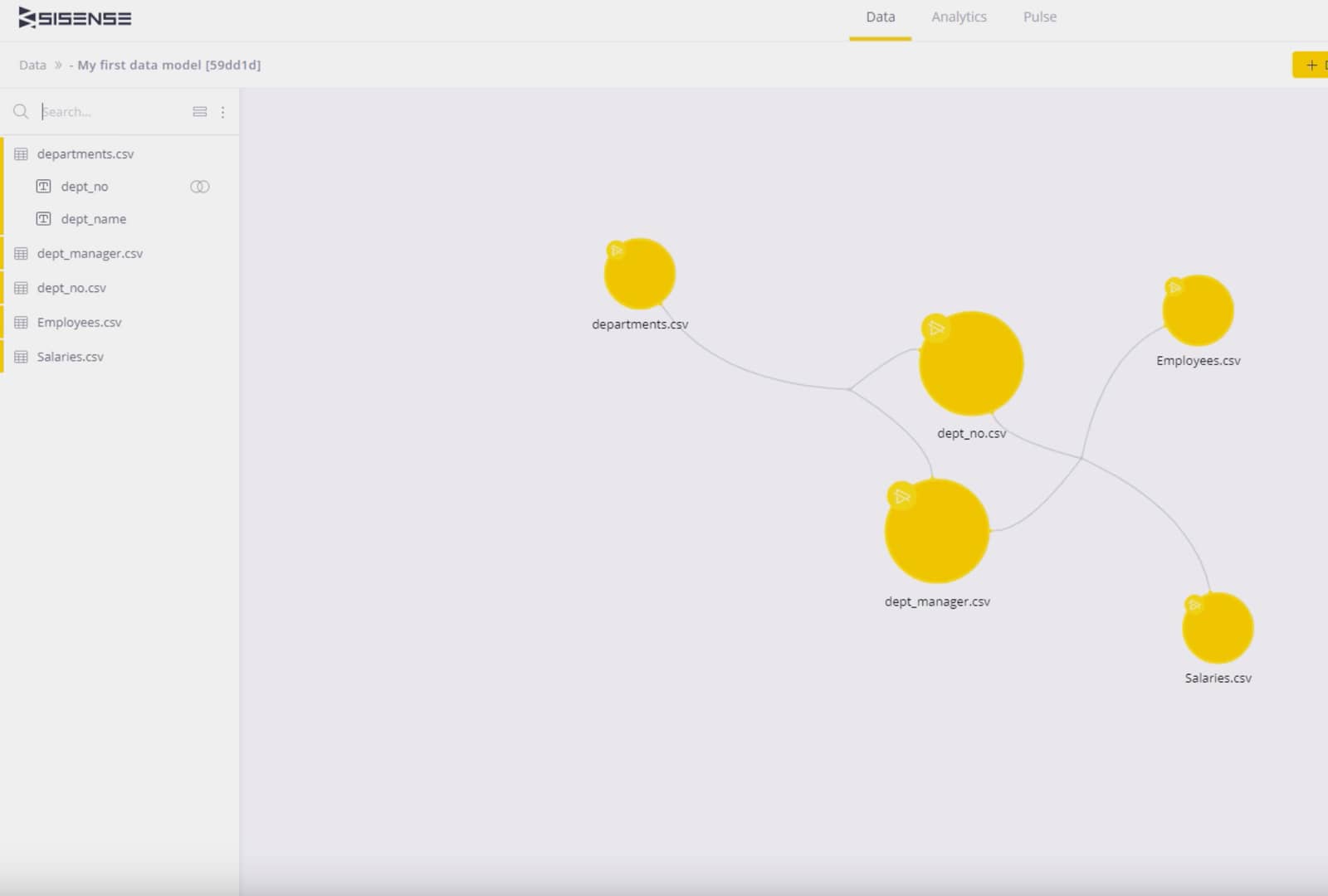Screen dimensions: 1328x896
Task: Switch to the Analytics tab
Action: point(959,17)
